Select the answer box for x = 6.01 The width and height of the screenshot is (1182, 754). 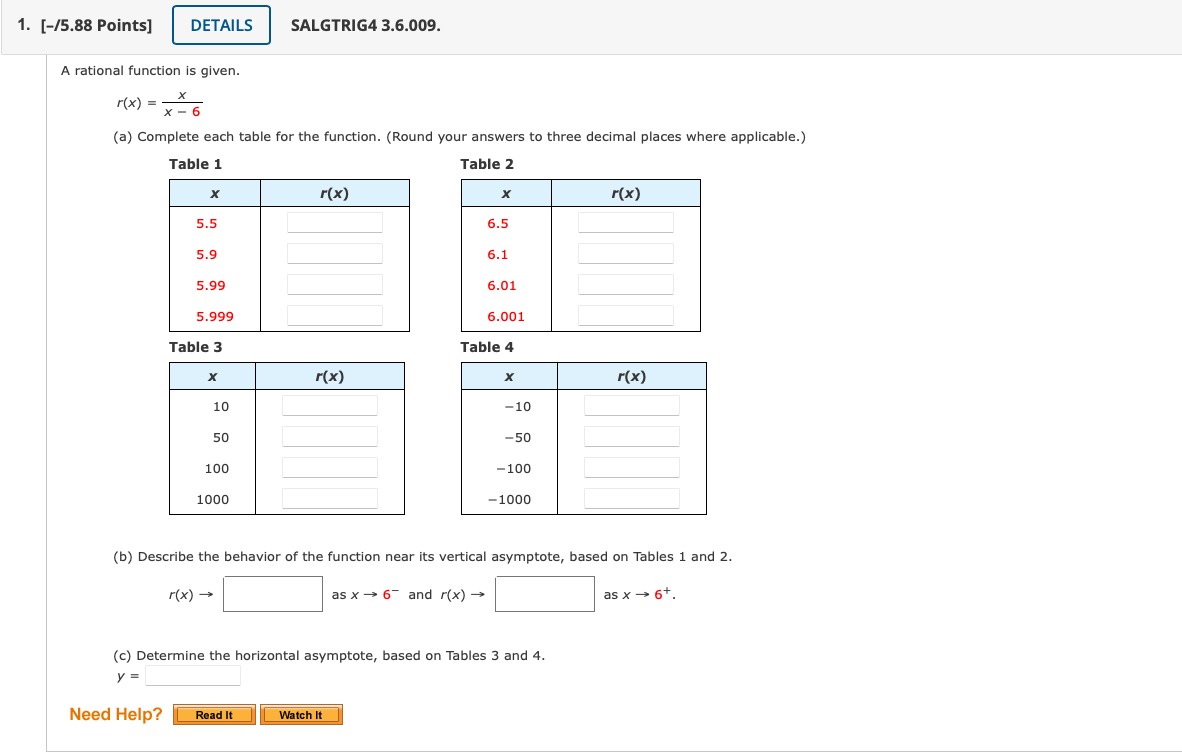pyautogui.click(x=625, y=284)
